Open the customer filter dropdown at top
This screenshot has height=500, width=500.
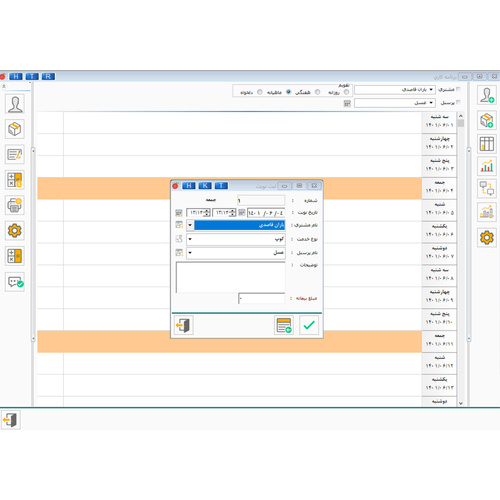(x=431, y=90)
